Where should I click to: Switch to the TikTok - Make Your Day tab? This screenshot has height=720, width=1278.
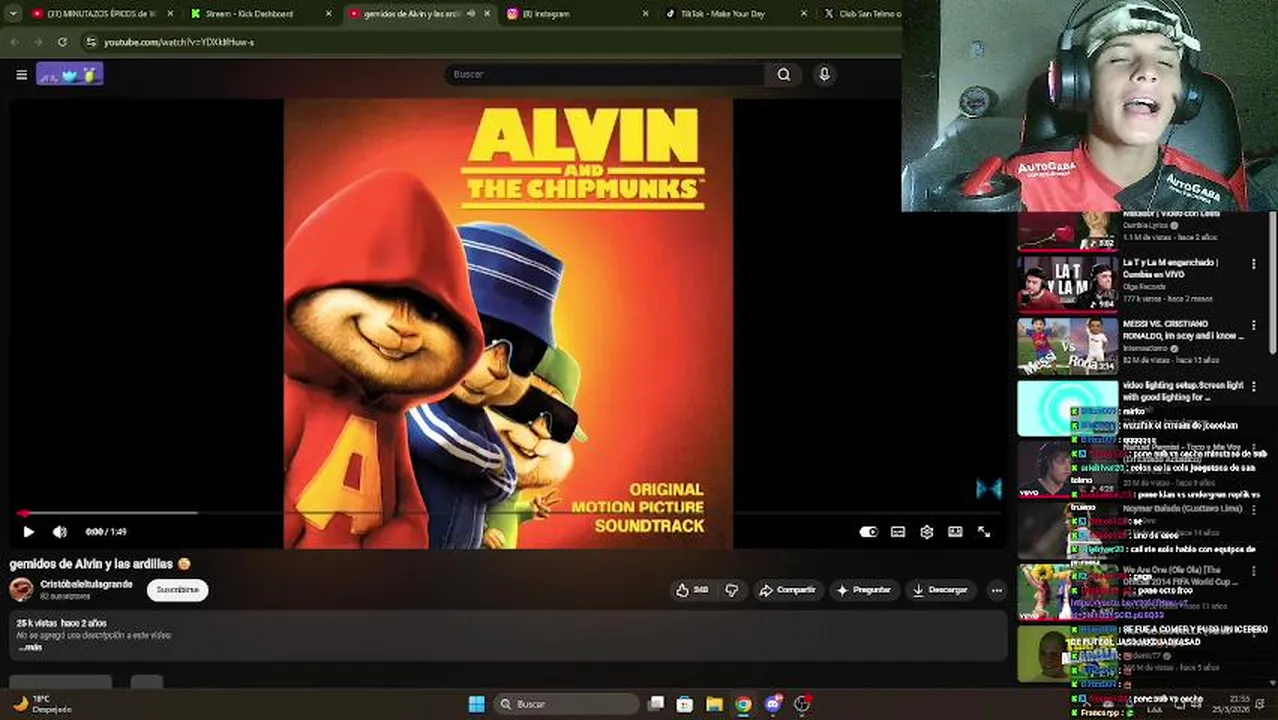(735, 14)
